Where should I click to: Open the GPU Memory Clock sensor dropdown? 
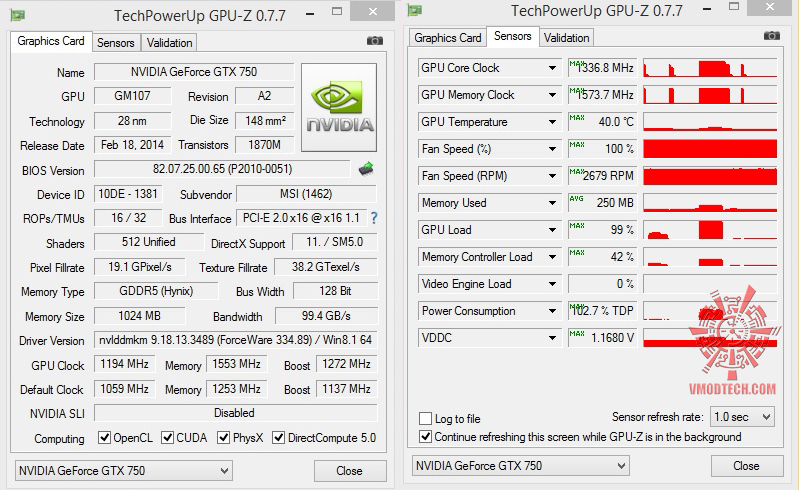(x=552, y=95)
